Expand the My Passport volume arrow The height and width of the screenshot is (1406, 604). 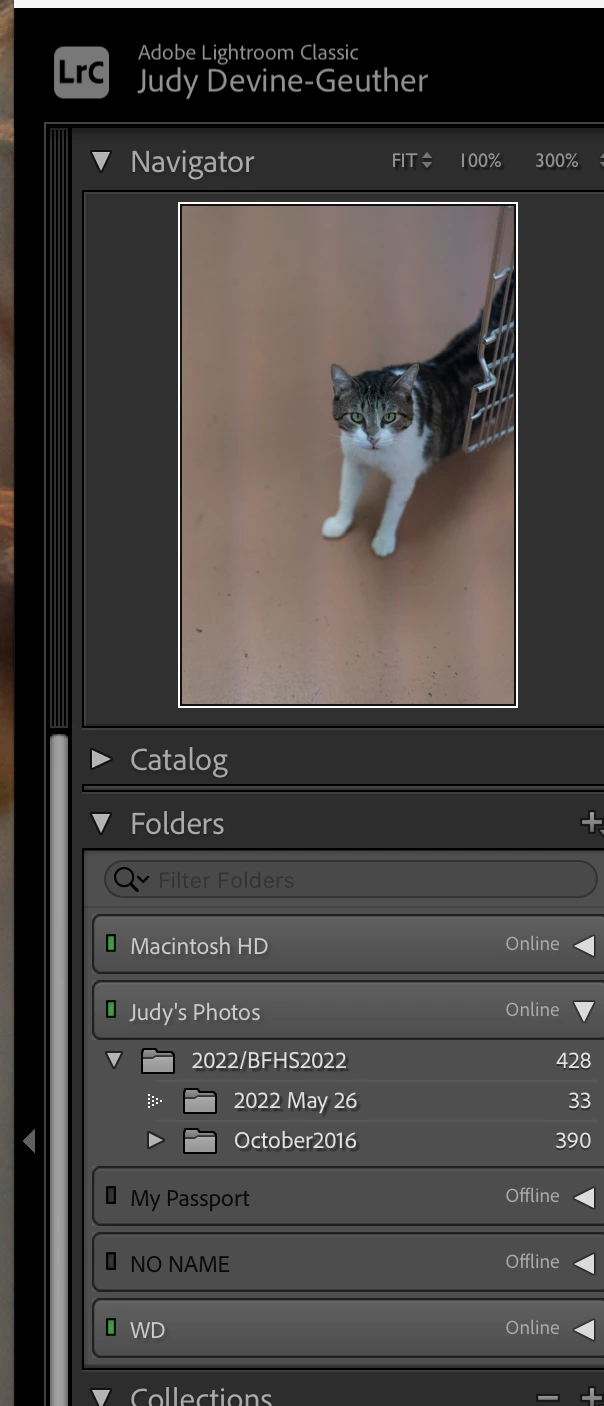pyautogui.click(x=584, y=1197)
